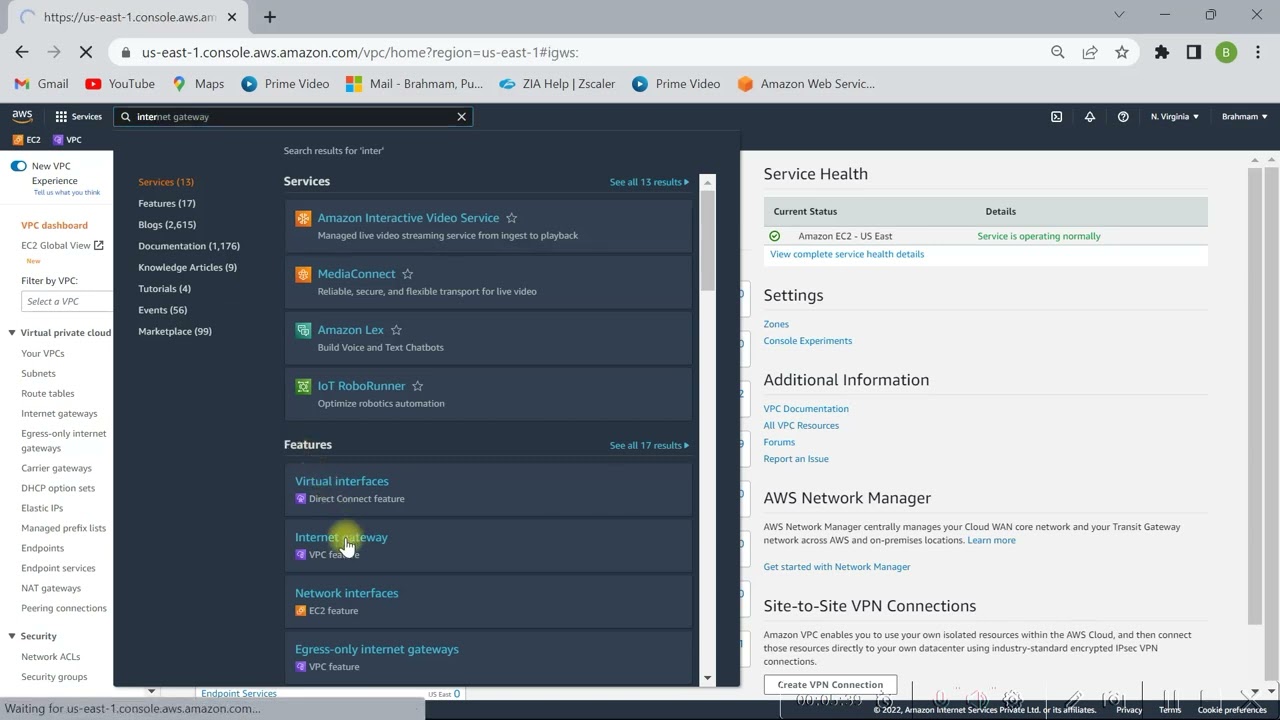This screenshot has height=720, width=1280.
Task: Open browser extensions puzzle icon
Action: [1162, 52]
